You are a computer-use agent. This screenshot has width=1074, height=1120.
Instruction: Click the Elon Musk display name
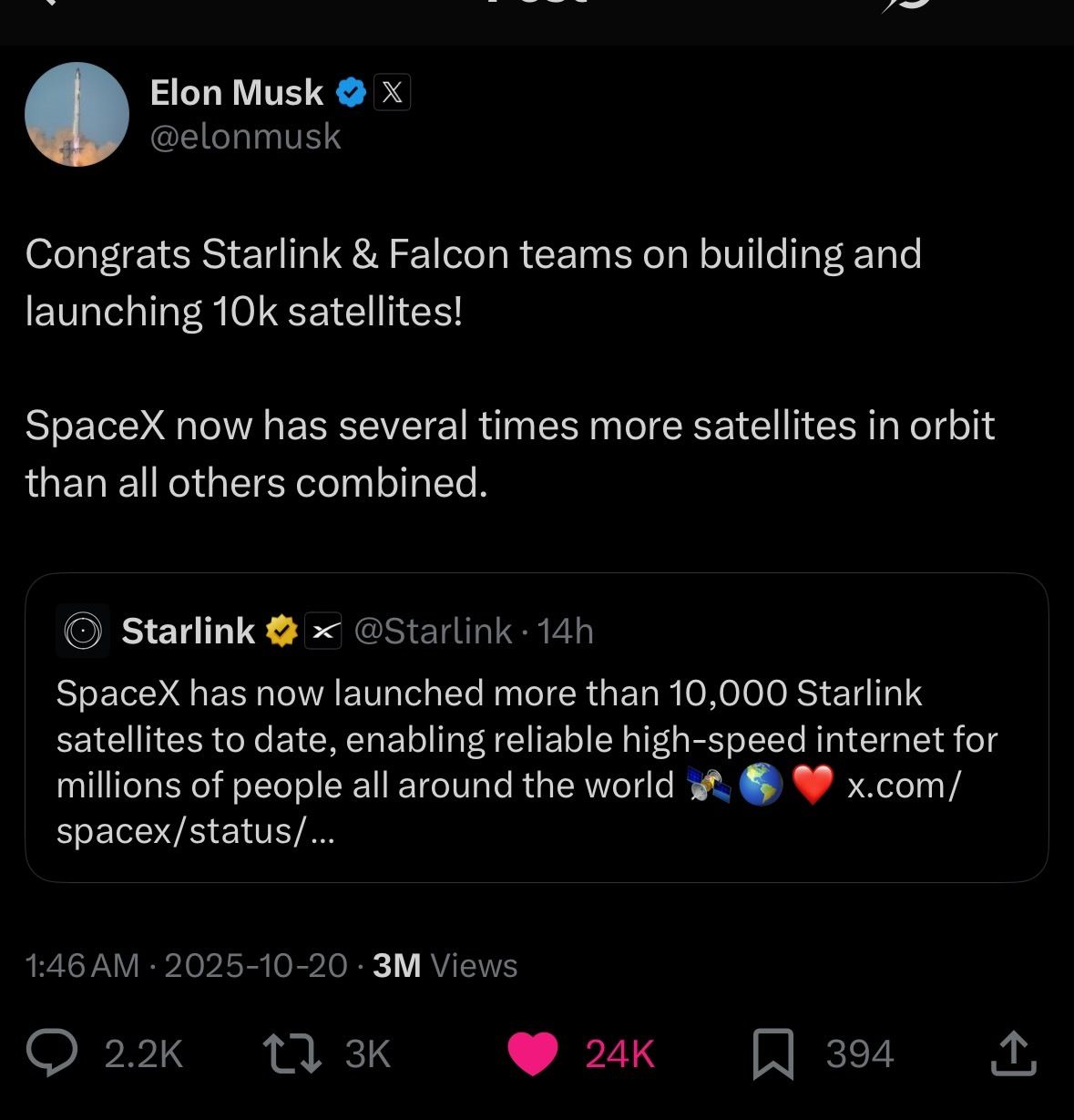pos(236,92)
